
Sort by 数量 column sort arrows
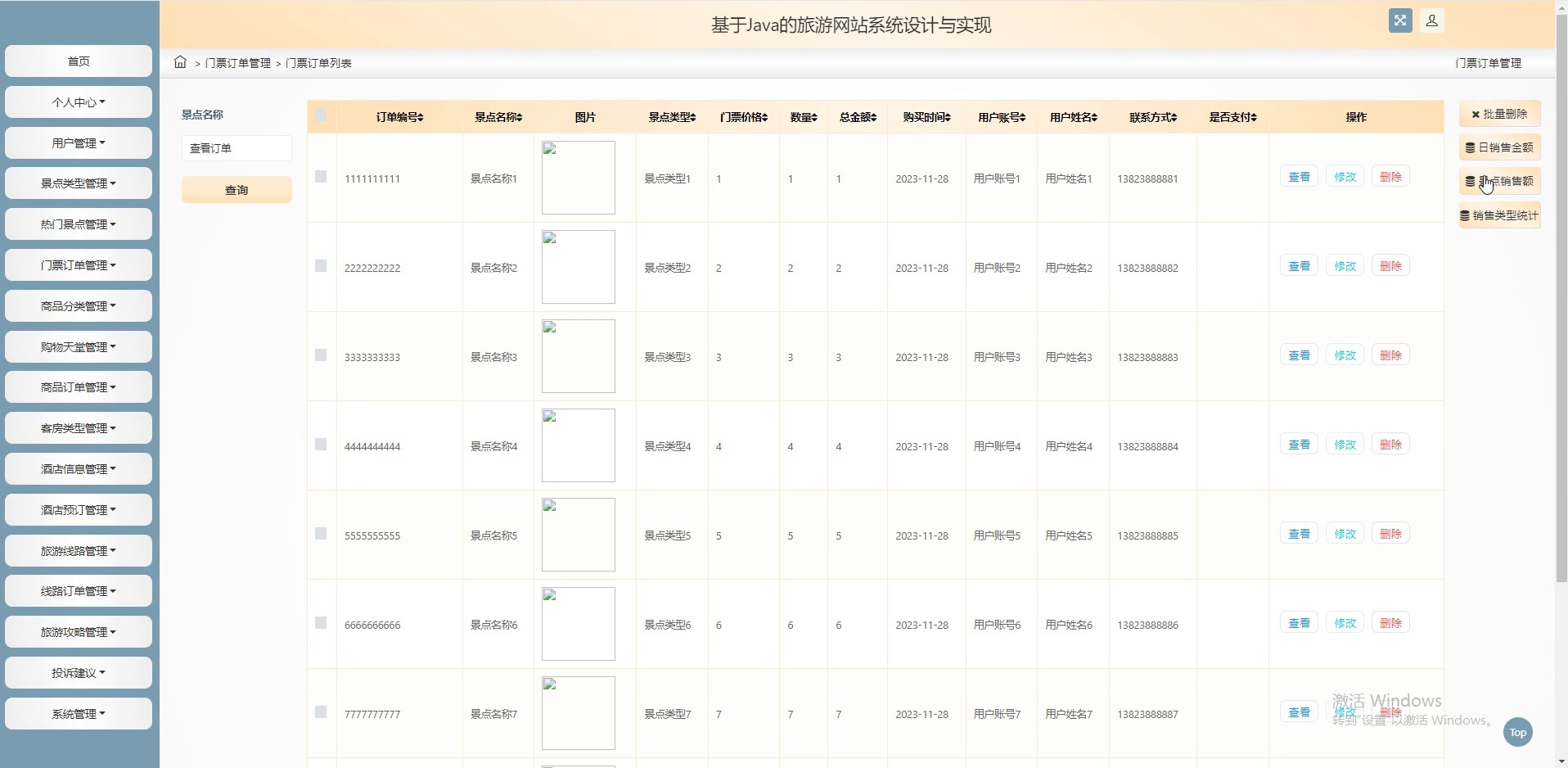(x=814, y=118)
